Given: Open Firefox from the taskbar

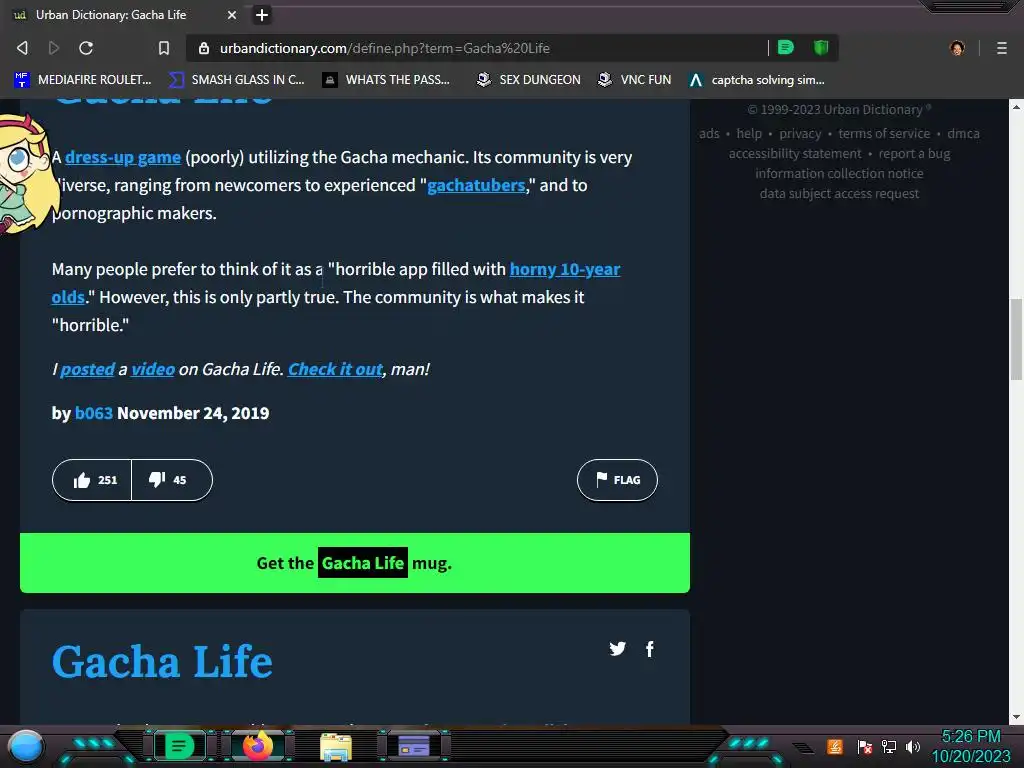Looking at the screenshot, I should 258,746.
